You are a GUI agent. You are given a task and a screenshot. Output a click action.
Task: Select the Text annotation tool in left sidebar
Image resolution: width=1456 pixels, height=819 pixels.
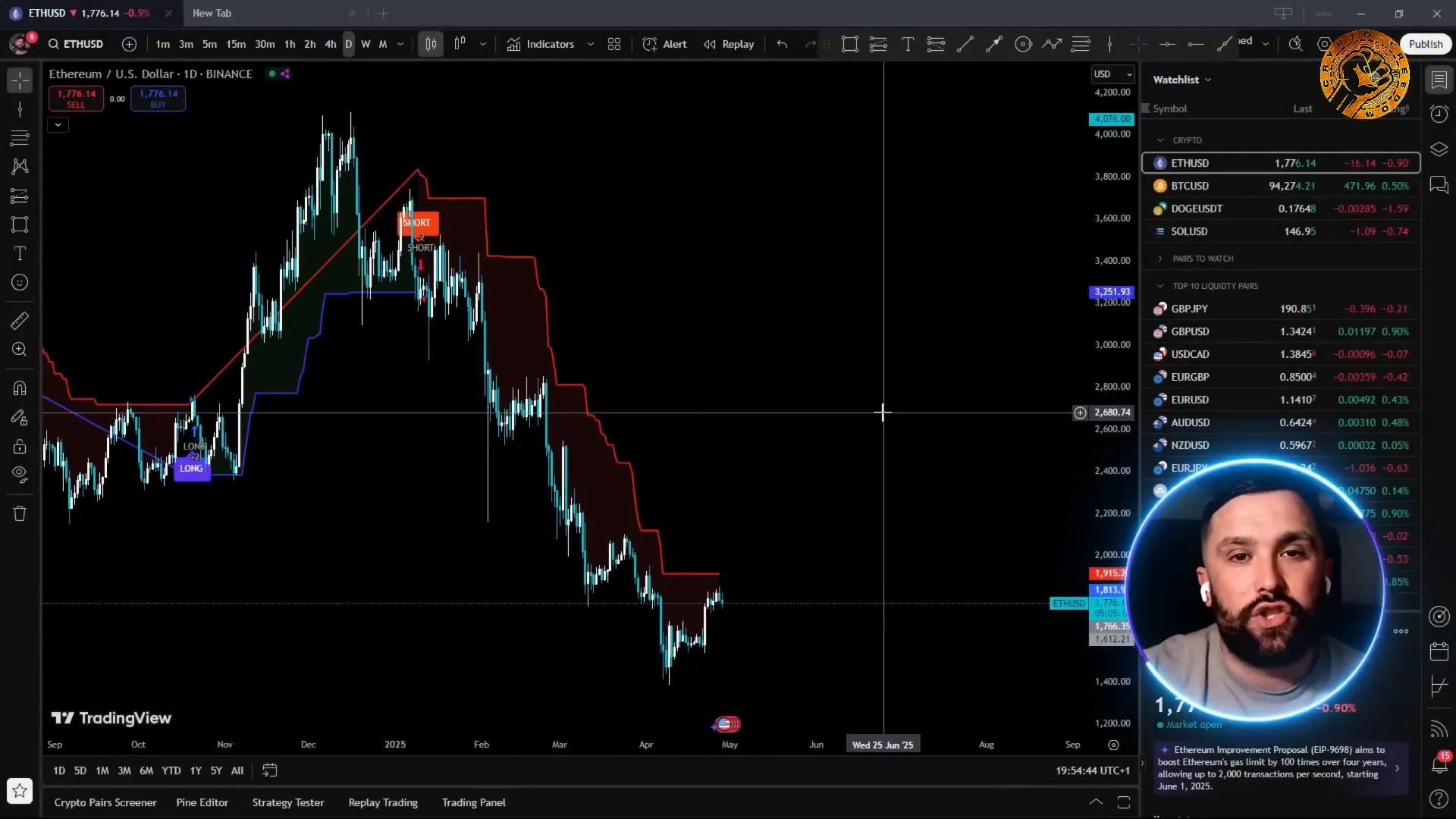[20, 253]
